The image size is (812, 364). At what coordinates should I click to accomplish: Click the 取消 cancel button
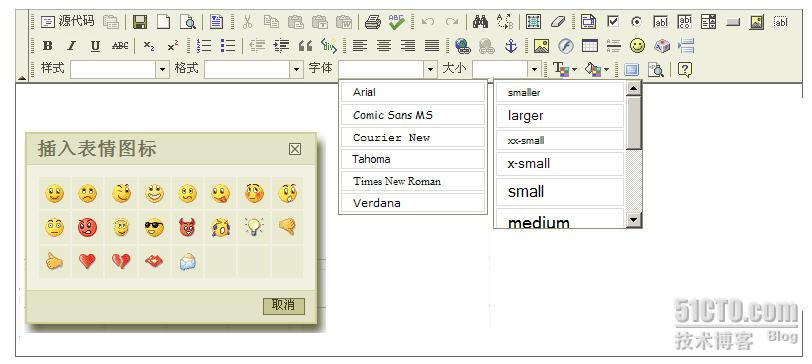(284, 305)
